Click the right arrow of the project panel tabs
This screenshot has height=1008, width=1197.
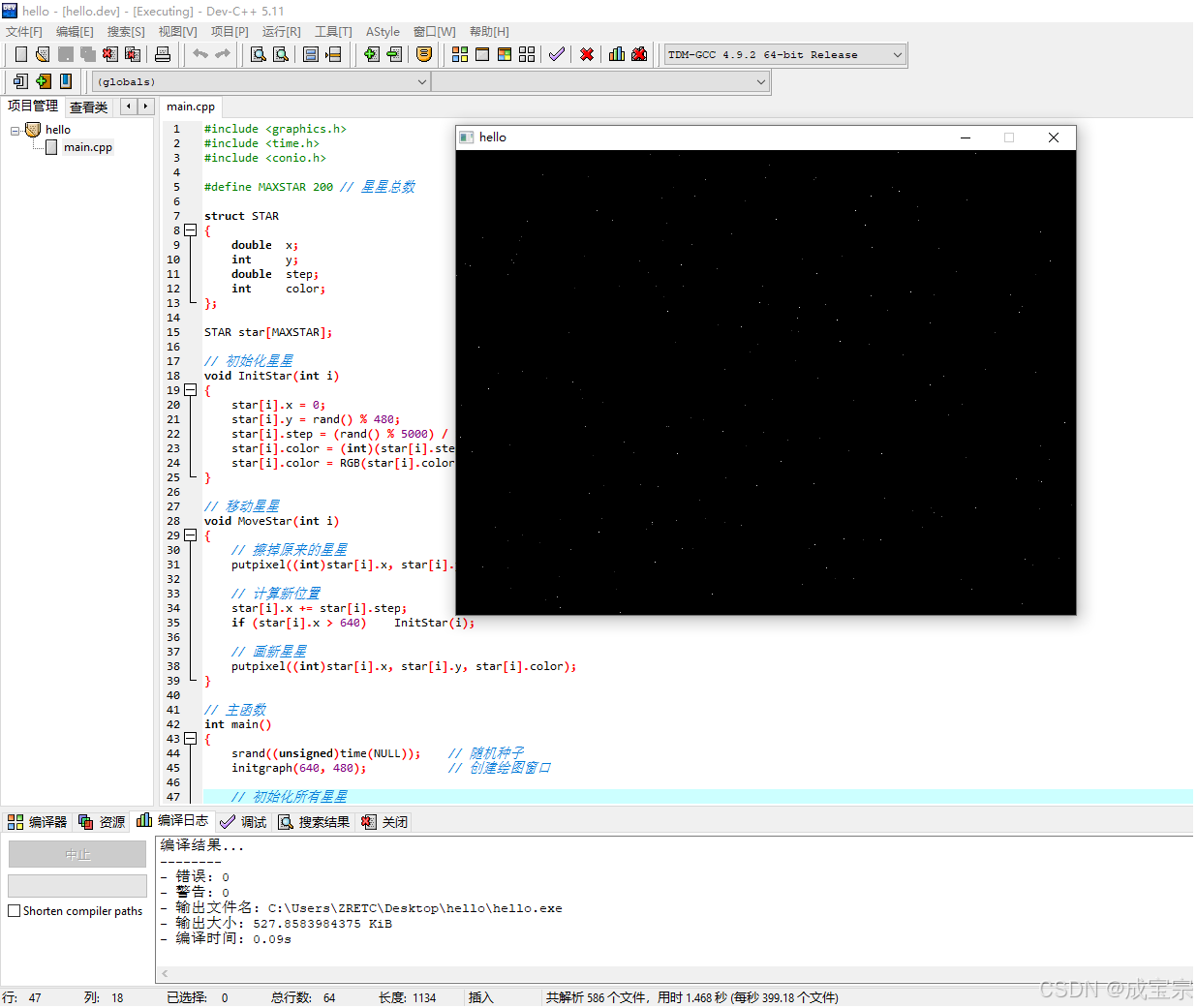coord(145,107)
